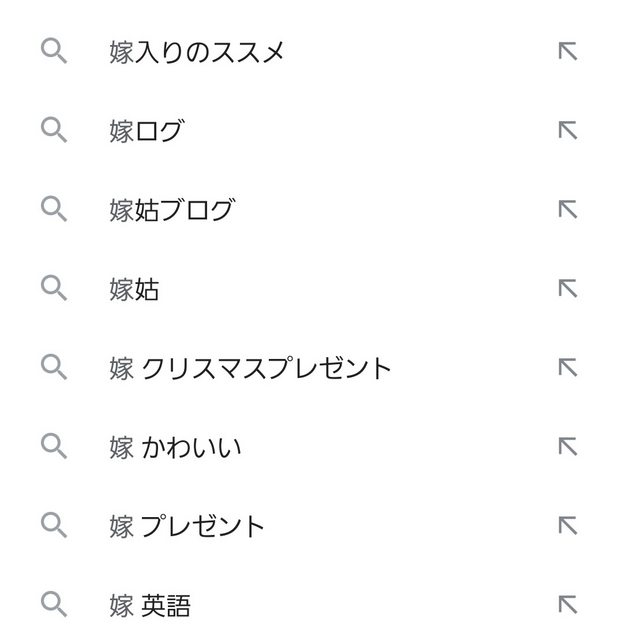Image resolution: width=623 pixels, height=640 pixels.
Task: Choose the 嫁 プレゼント suggestion
Action: point(187,526)
